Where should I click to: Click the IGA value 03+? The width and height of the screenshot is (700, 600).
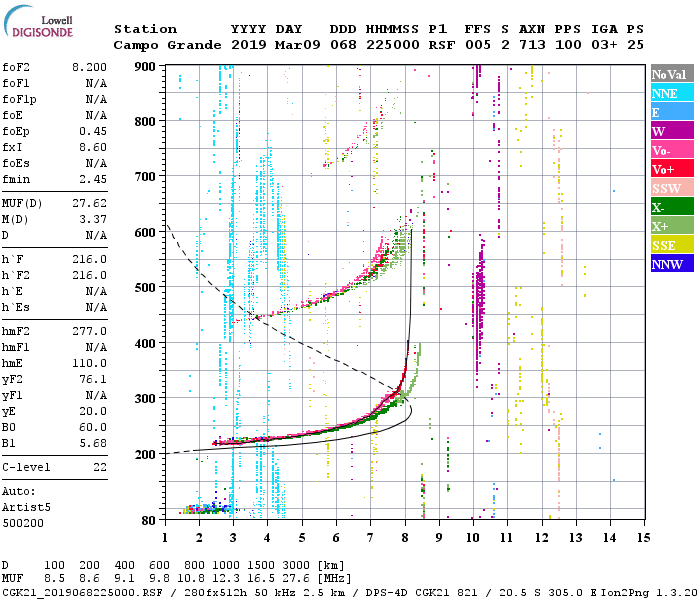tap(604, 45)
